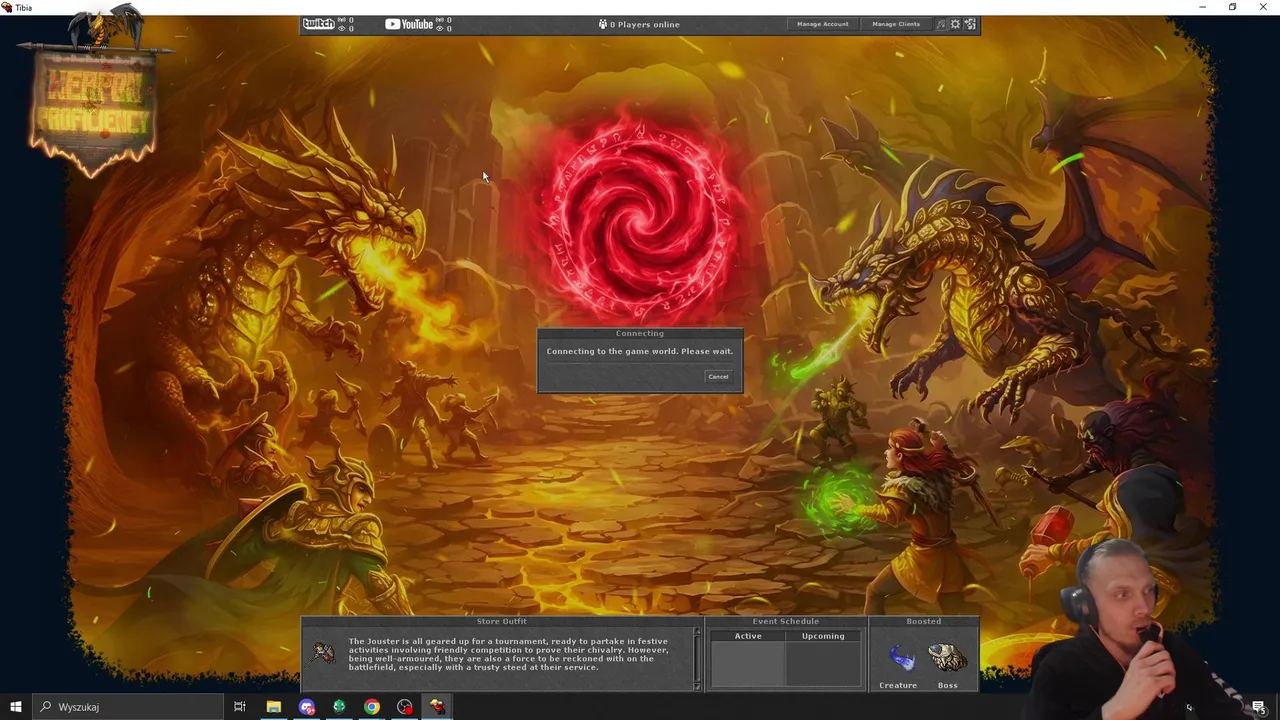Open the Windows notification center
1280x720 pixels.
[1259, 707]
